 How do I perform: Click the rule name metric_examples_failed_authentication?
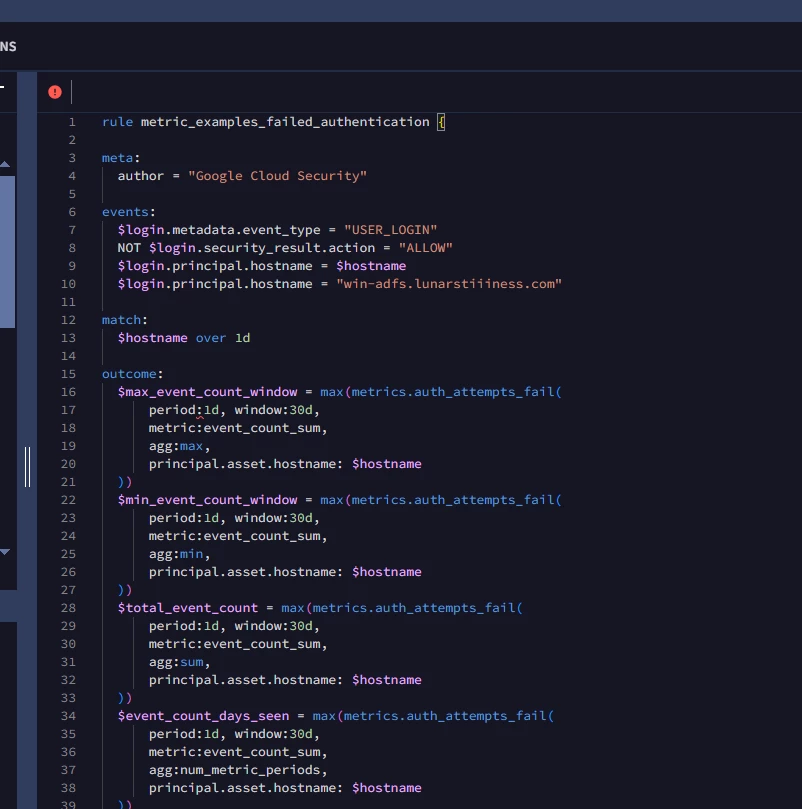point(285,122)
